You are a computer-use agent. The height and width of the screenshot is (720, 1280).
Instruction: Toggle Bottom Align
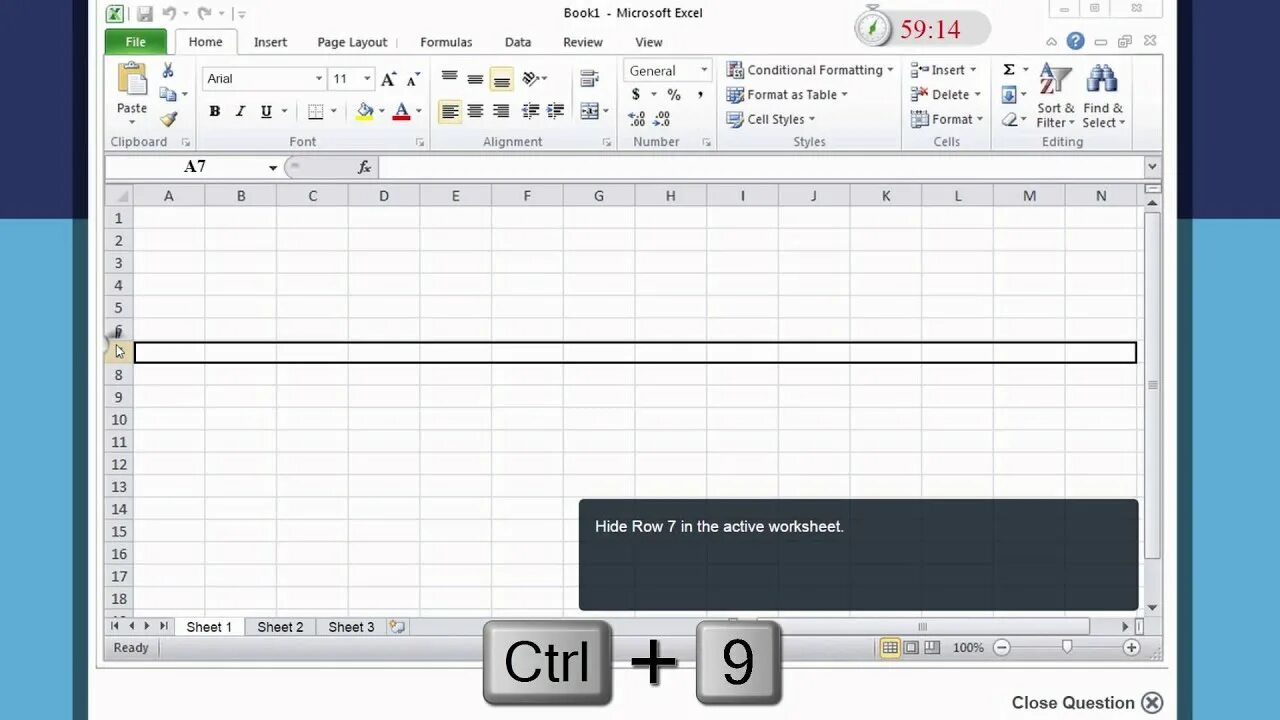pyautogui.click(x=502, y=79)
